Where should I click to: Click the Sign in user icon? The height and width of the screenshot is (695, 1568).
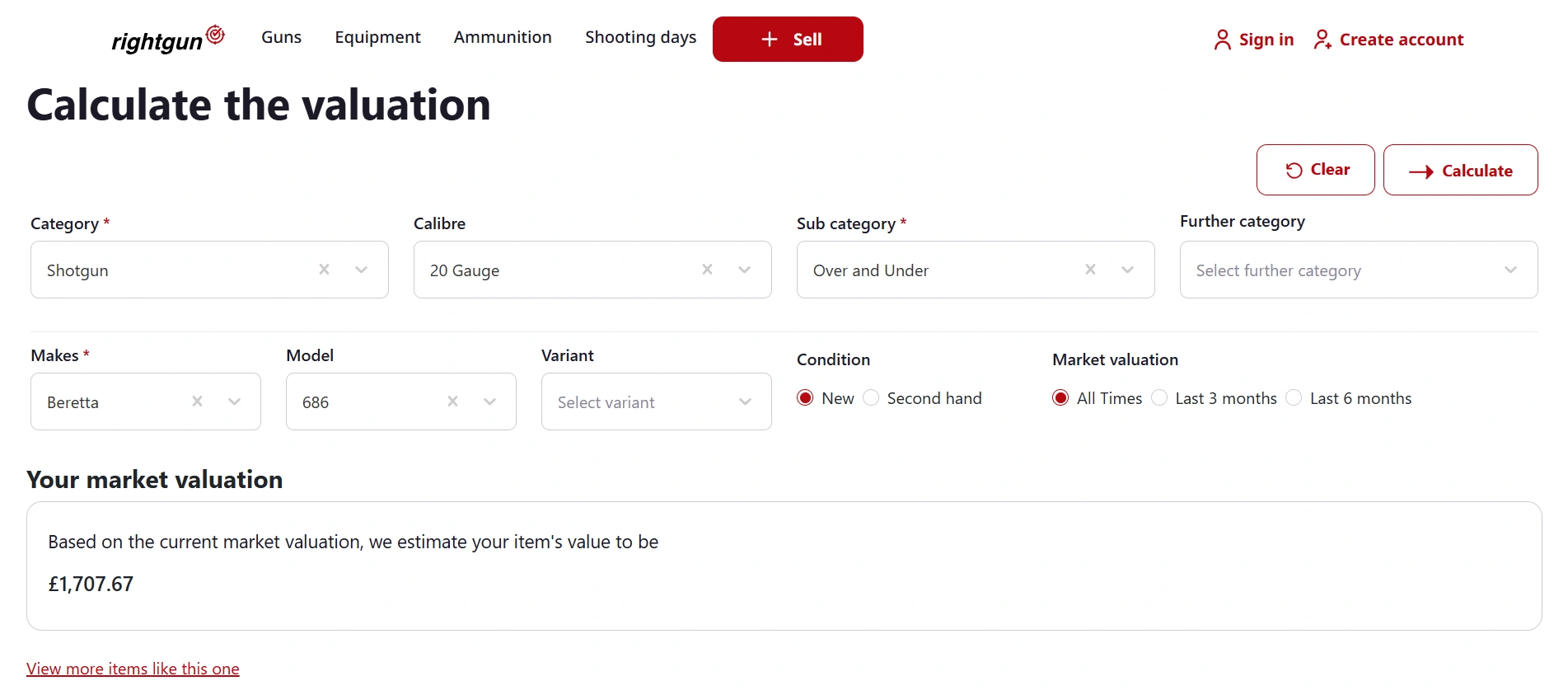click(1222, 40)
